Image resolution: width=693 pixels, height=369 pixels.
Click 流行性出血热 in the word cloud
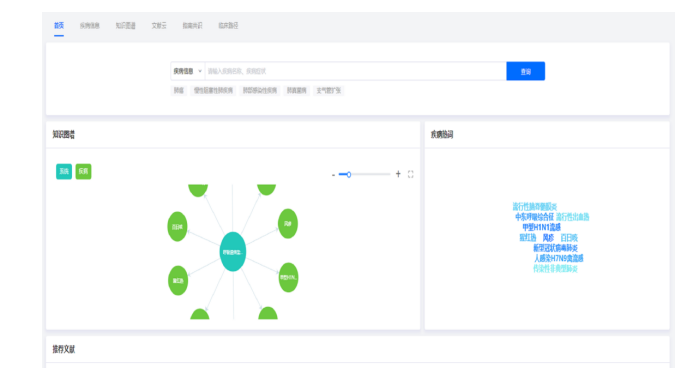(573, 217)
